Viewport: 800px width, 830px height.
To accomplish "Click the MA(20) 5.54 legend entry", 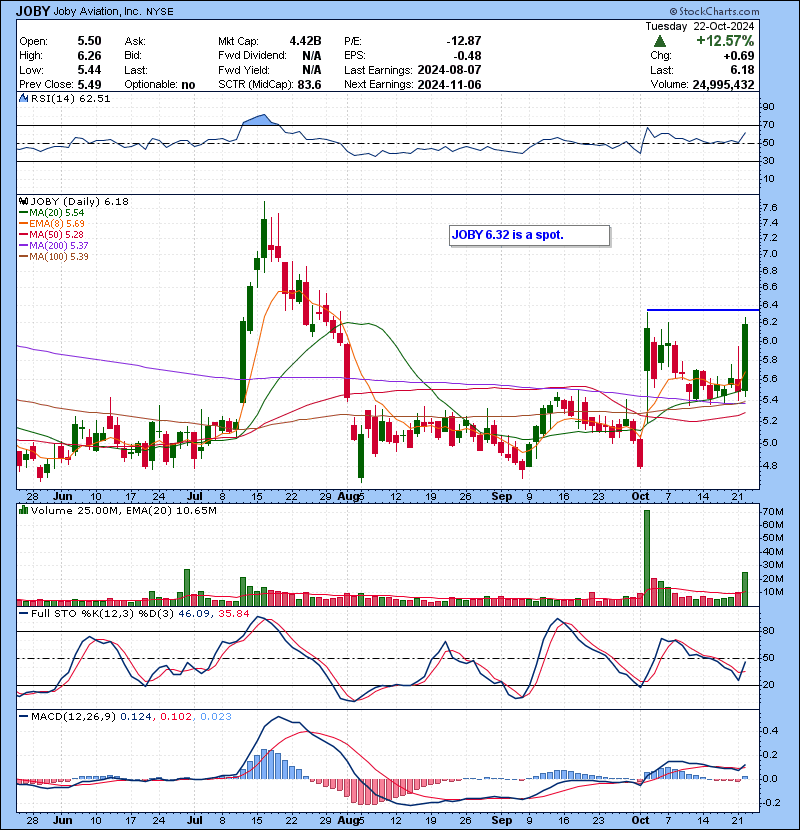I will (52, 212).
